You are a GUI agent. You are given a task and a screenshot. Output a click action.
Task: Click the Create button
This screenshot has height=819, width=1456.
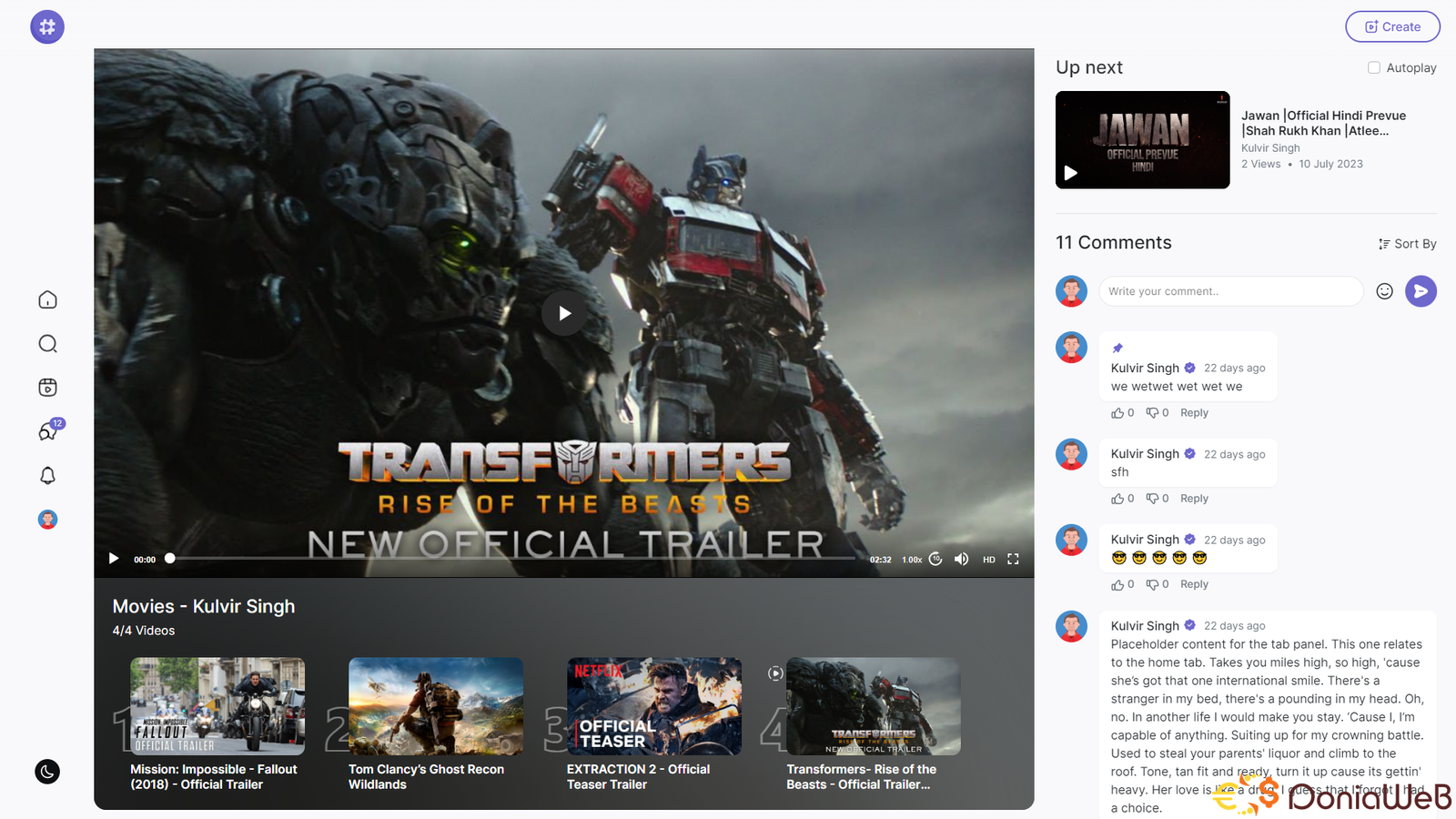[x=1392, y=26]
